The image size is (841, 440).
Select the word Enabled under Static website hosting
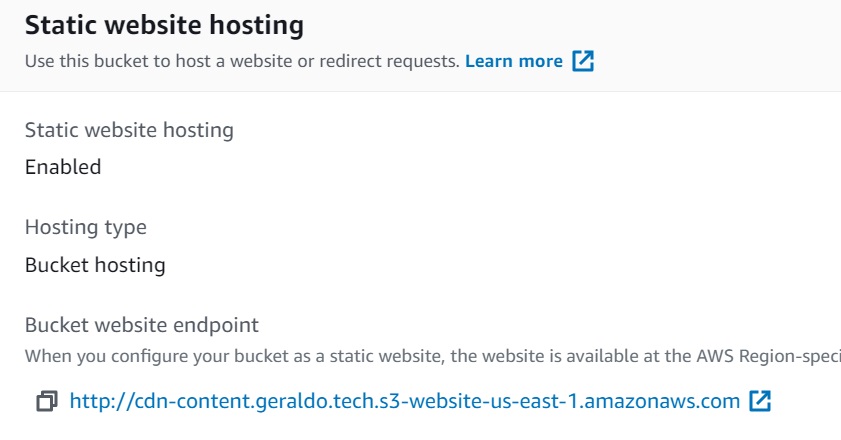tap(63, 167)
